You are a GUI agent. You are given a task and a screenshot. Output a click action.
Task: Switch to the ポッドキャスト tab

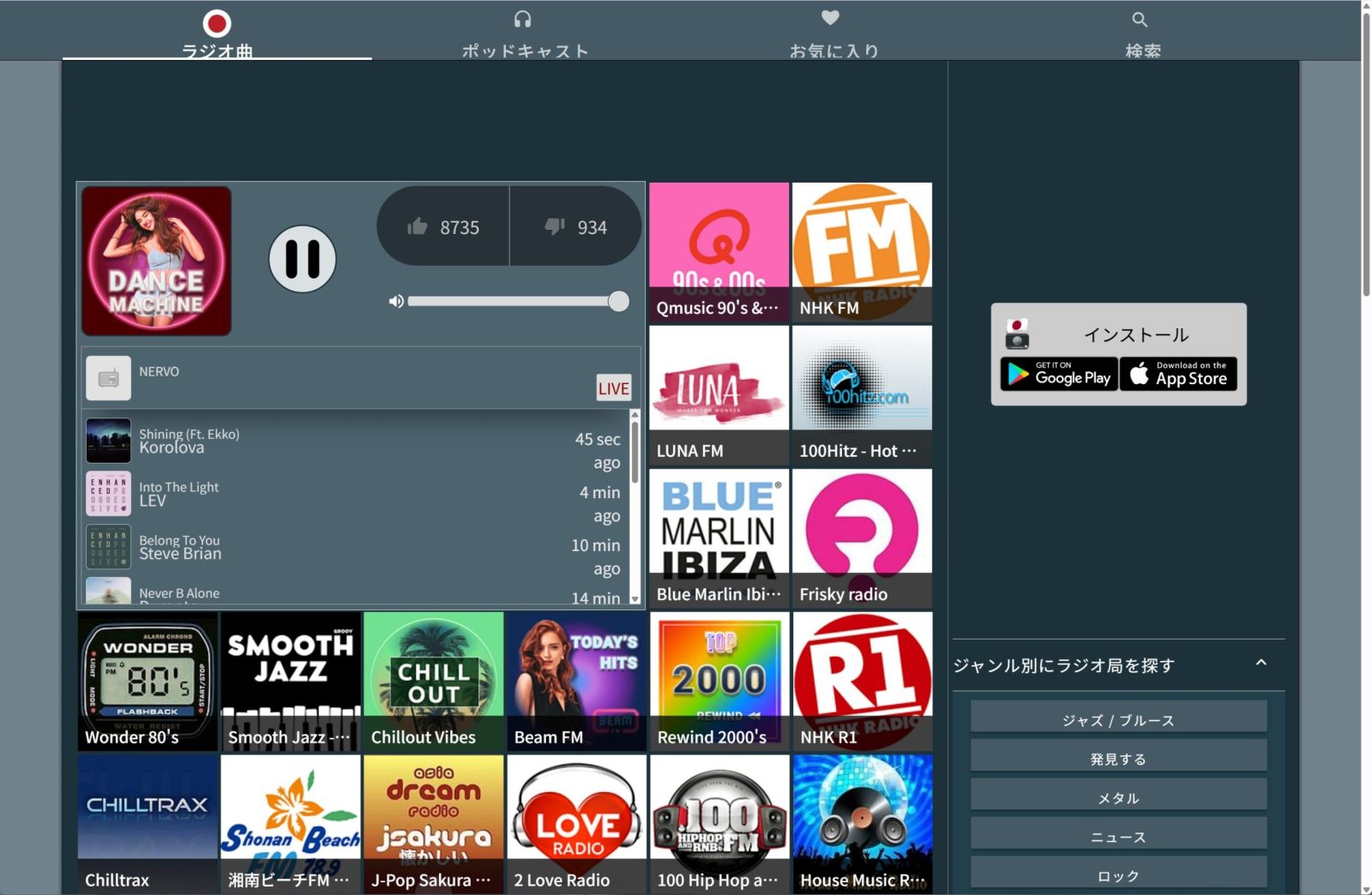(x=525, y=34)
